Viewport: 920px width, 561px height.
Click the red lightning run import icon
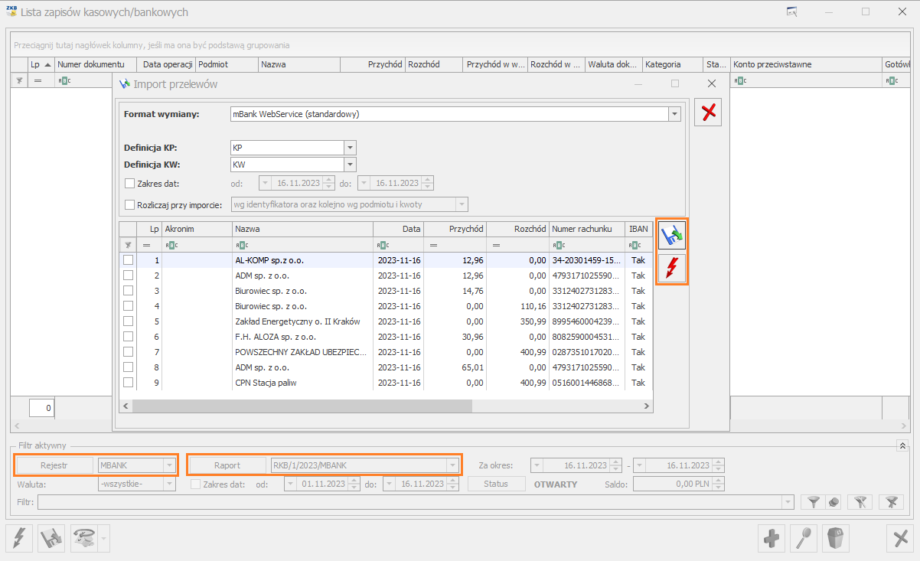coord(672,268)
